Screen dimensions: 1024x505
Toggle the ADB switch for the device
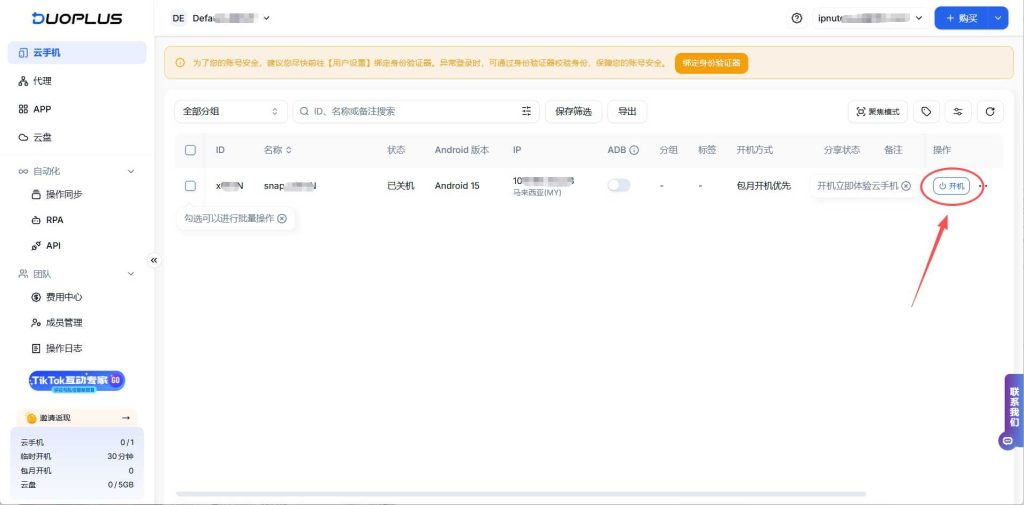(619, 185)
